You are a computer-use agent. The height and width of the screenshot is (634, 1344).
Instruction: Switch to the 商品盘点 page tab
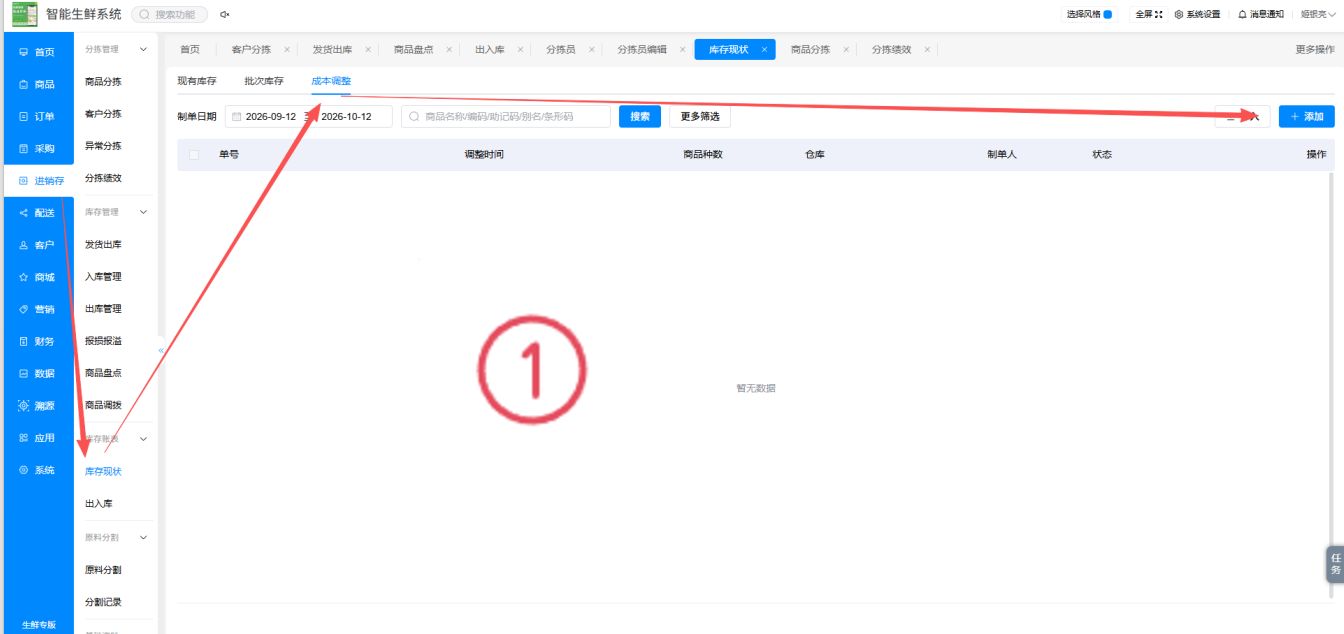(414, 49)
